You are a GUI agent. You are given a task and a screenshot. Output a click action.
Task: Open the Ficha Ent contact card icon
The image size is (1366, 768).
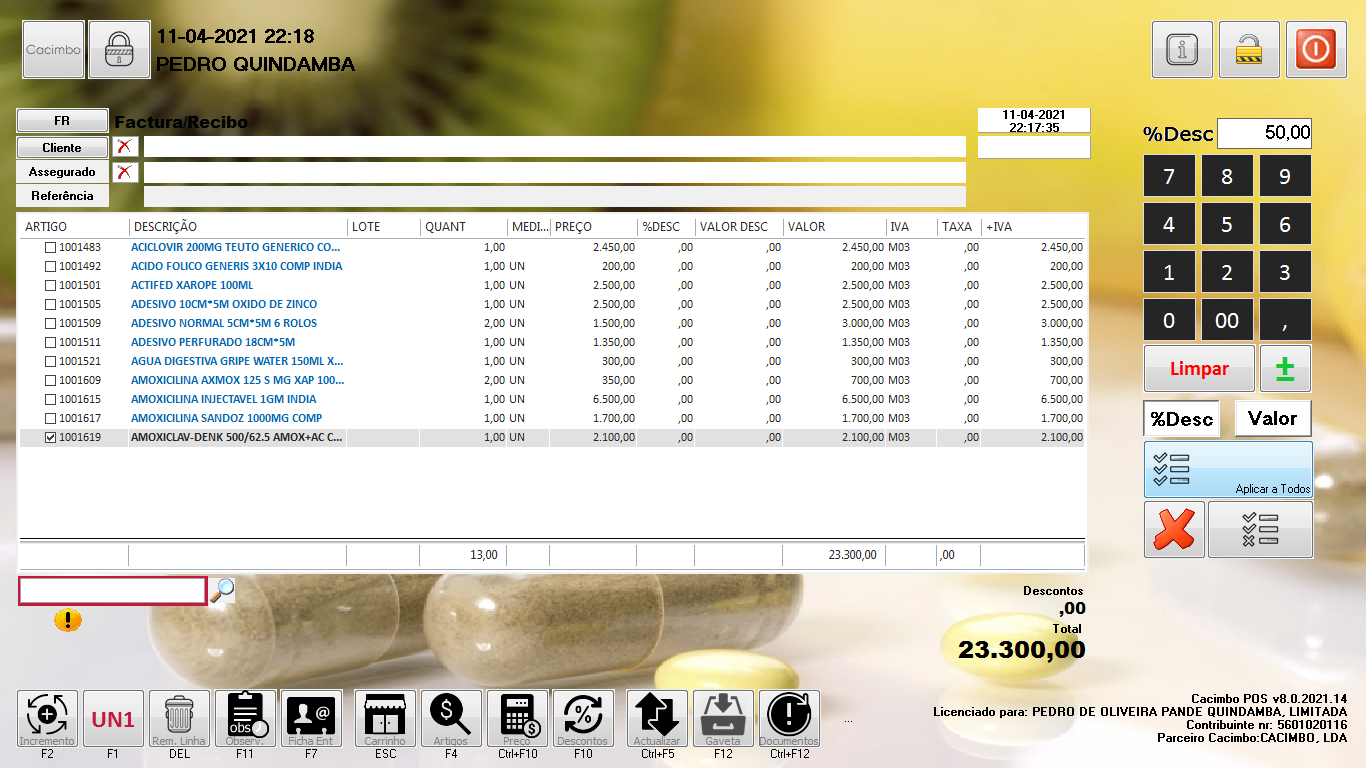coord(311,718)
